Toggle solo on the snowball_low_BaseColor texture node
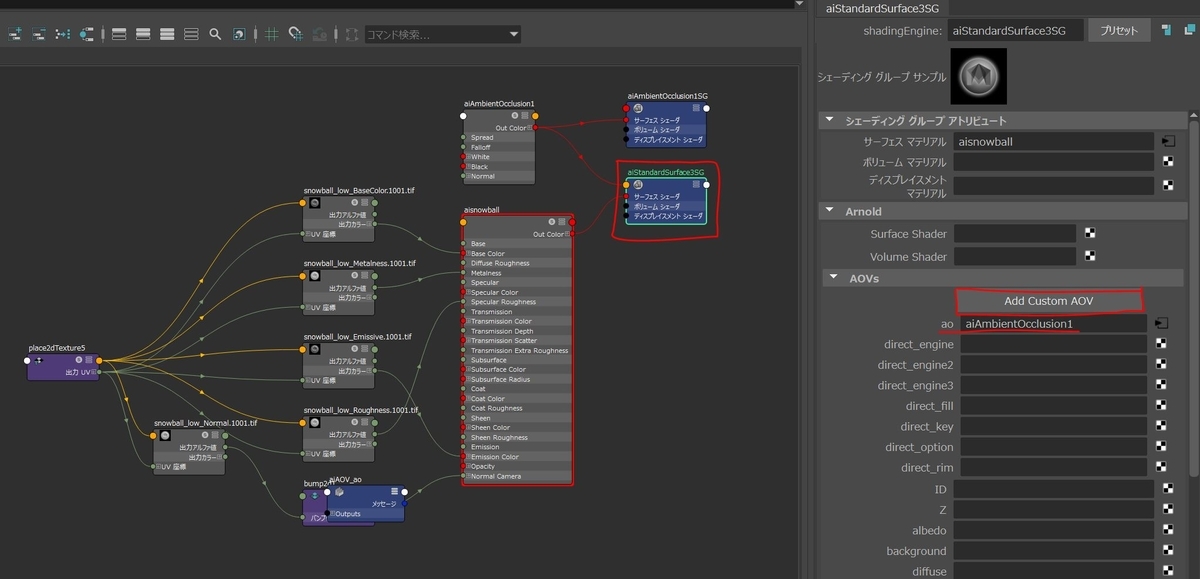This screenshot has width=1200, height=579. click(355, 202)
